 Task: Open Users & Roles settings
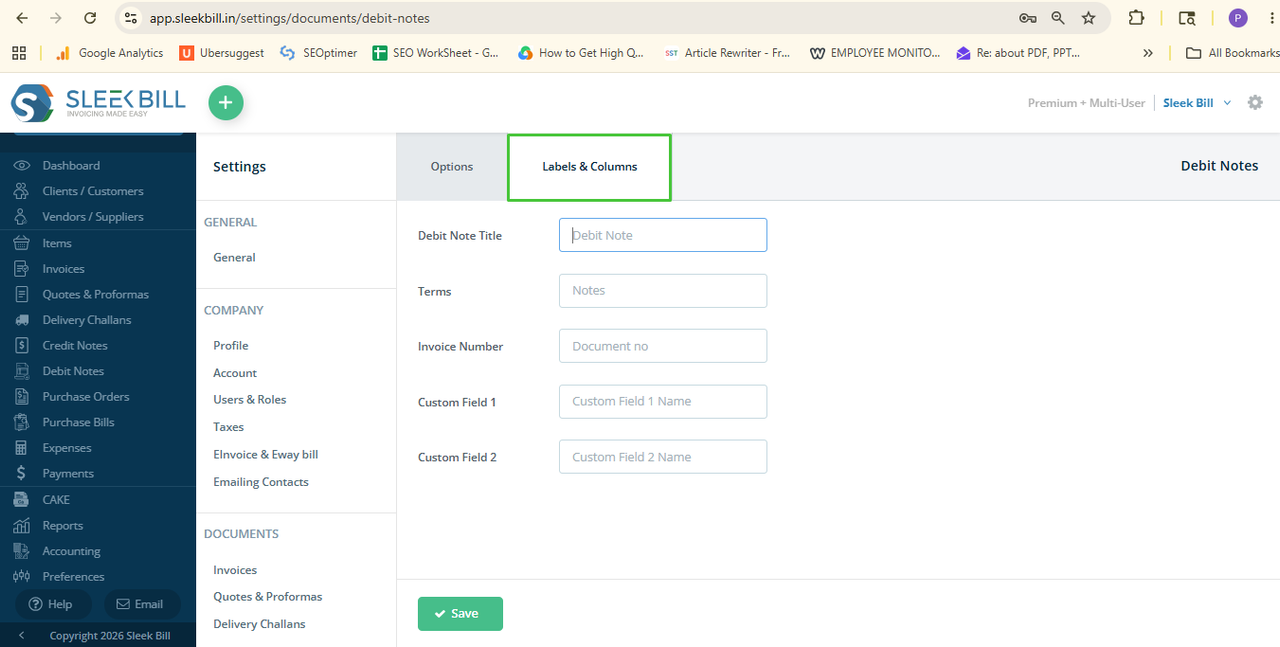point(250,399)
